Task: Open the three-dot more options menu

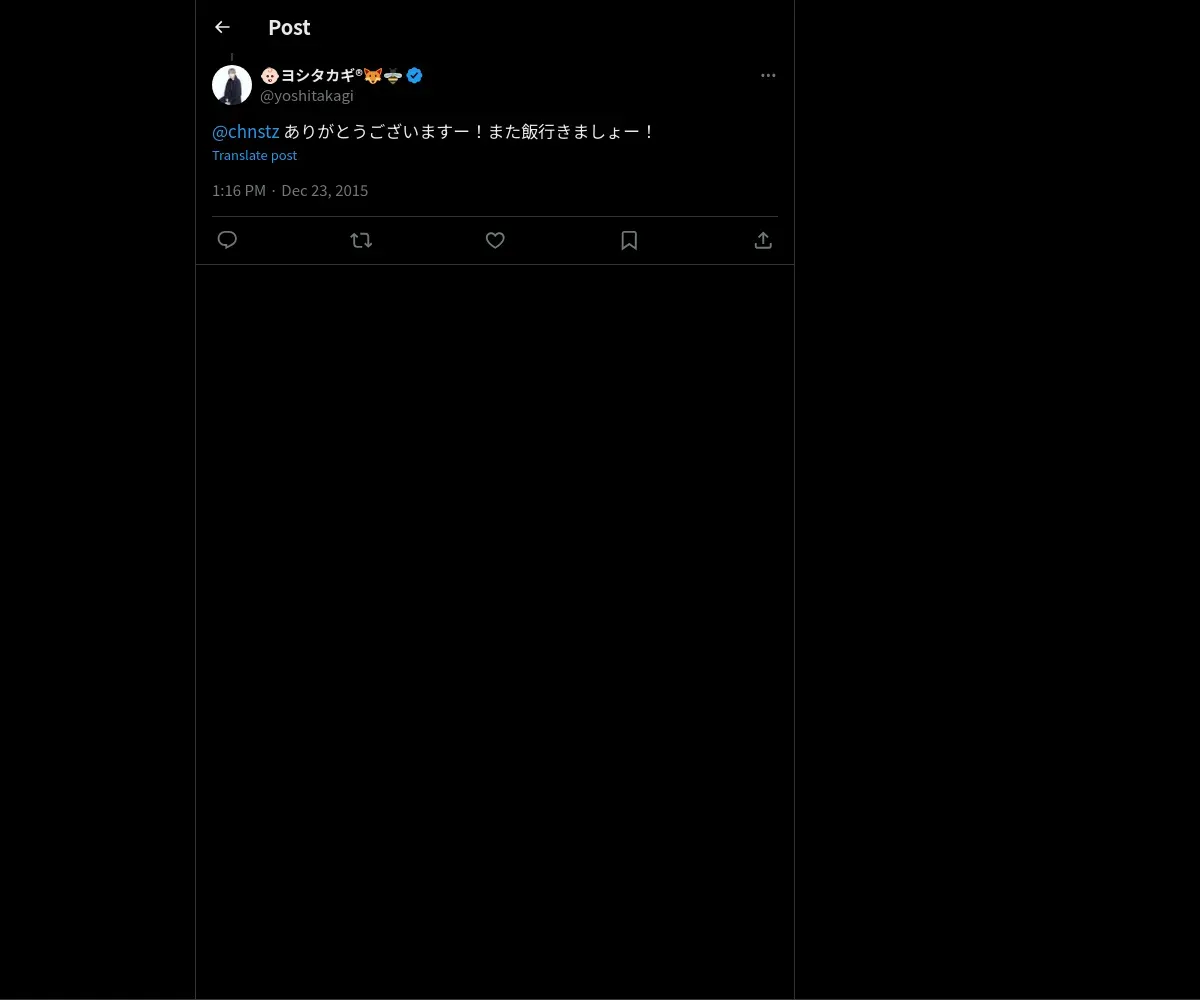Action: (x=768, y=75)
